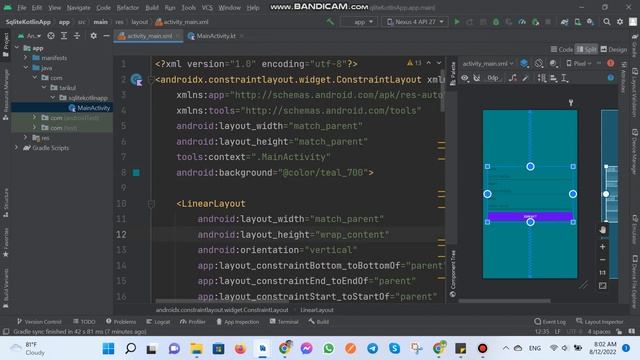Open the Event Log
The width and height of the screenshot is (640, 360).
pos(550,322)
